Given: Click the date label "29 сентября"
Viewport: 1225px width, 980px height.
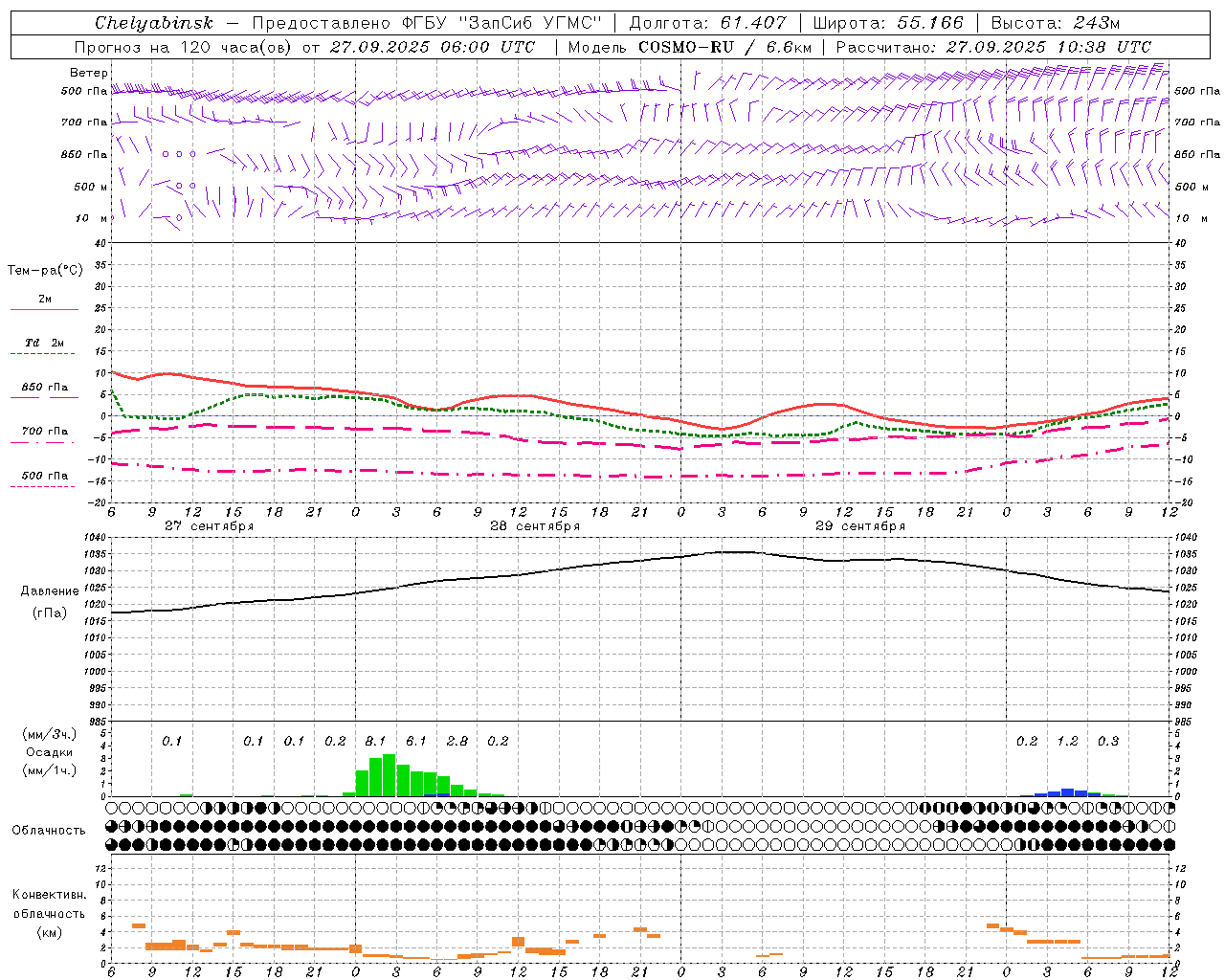Looking at the screenshot, I should coord(860,525).
